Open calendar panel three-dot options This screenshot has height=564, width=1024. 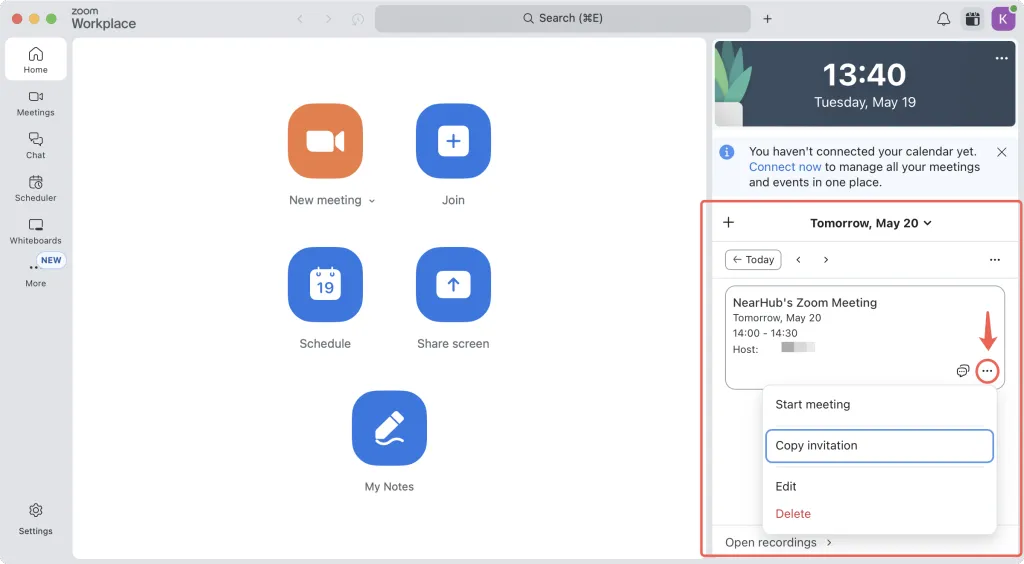coord(994,260)
